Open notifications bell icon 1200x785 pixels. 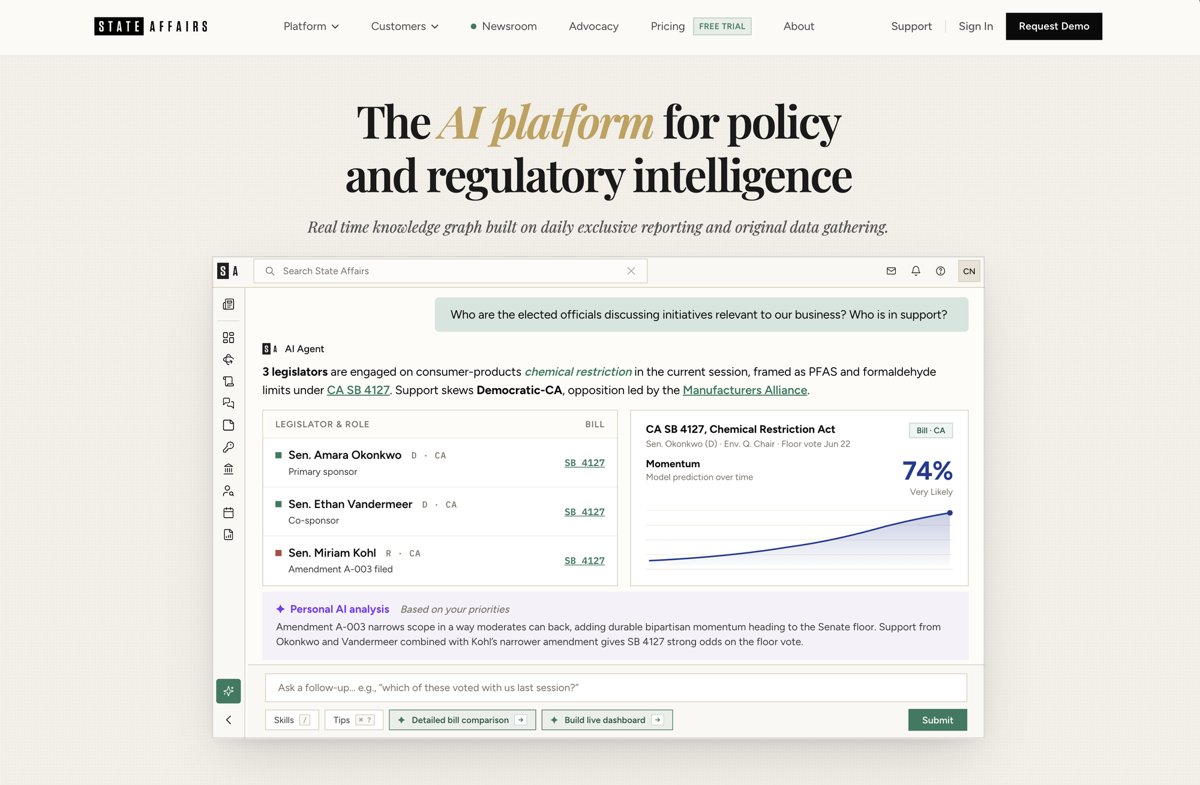point(916,271)
